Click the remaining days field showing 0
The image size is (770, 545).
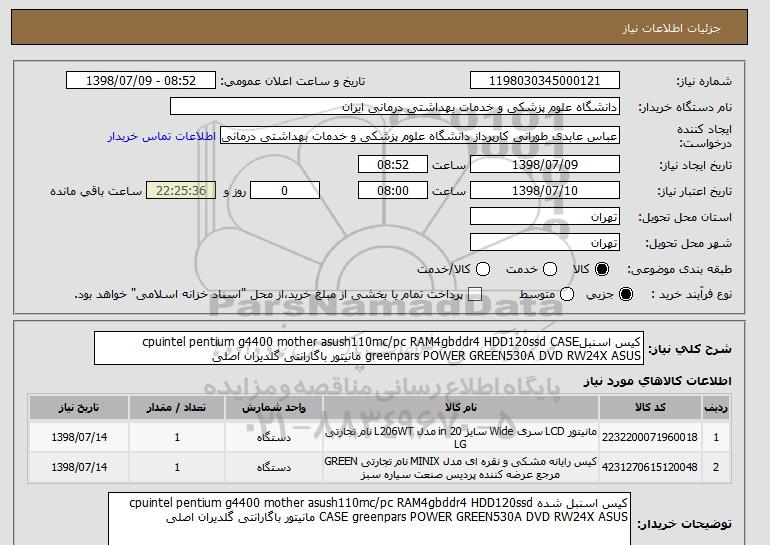pyautogui.click(x=285, y=191)
